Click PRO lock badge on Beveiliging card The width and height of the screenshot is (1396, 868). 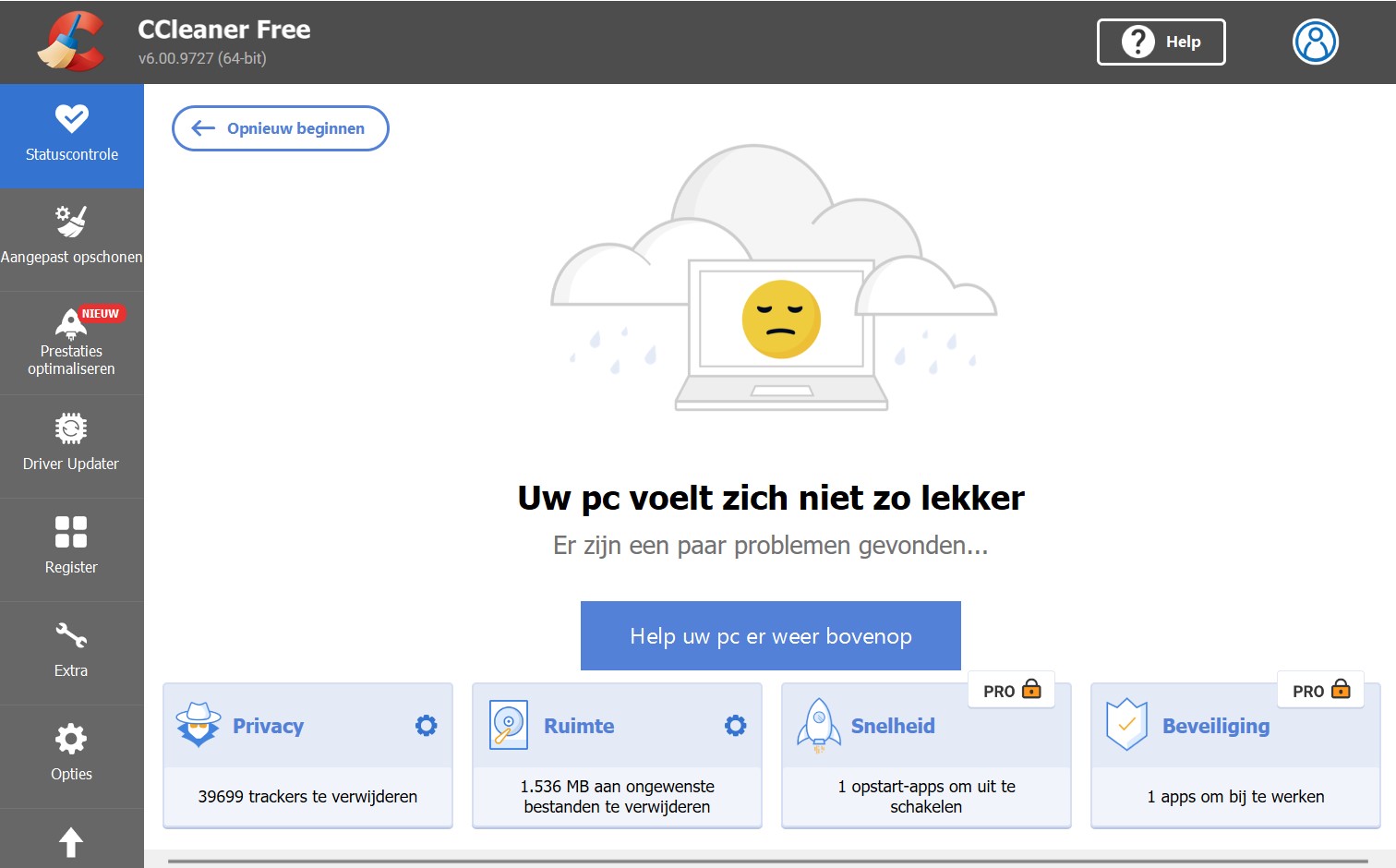click(1321, 691)
